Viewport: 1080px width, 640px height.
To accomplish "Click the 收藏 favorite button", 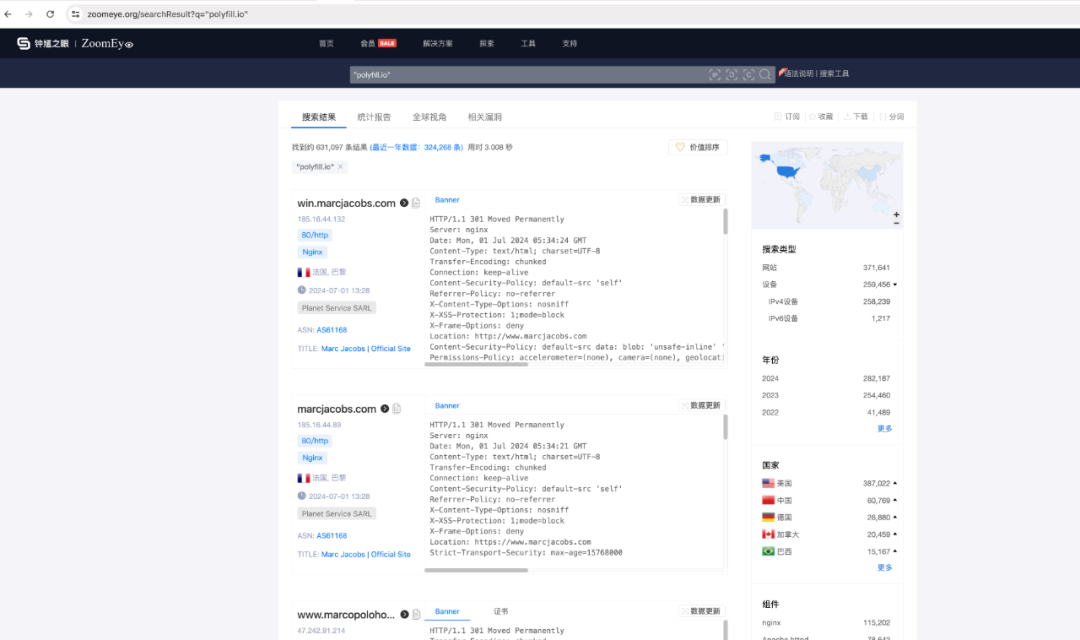I will (821, 116).
